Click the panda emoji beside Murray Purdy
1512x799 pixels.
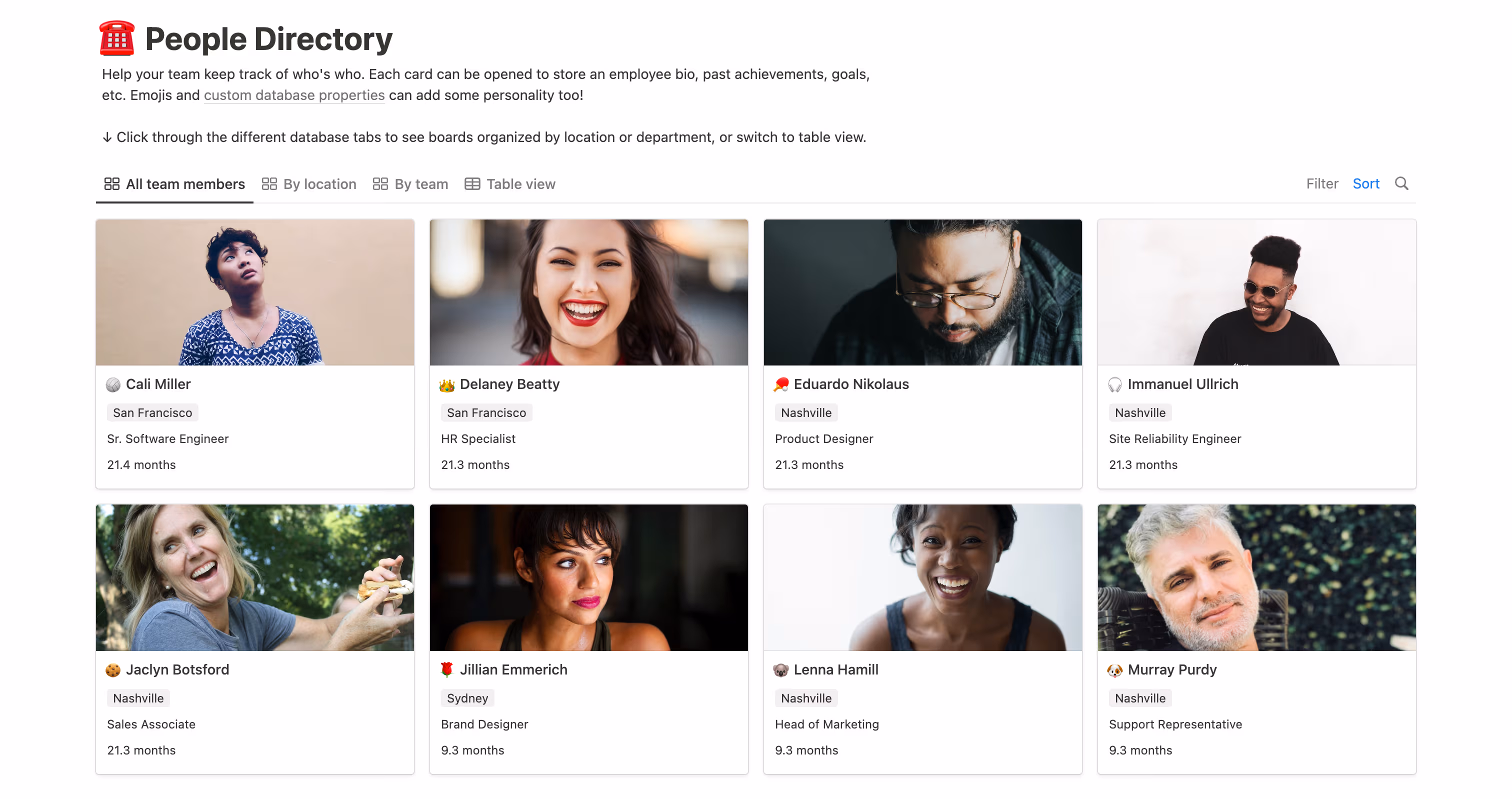(1114, 669)
